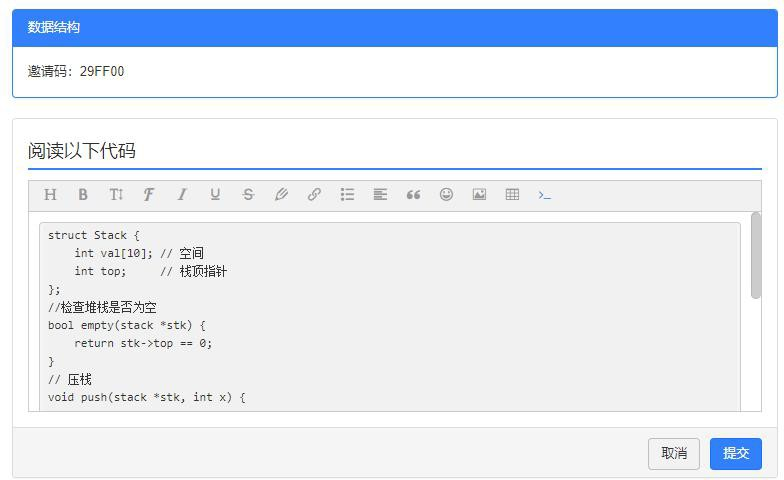
Task: Click the 提交 submit button
Action: pos(735,453)
